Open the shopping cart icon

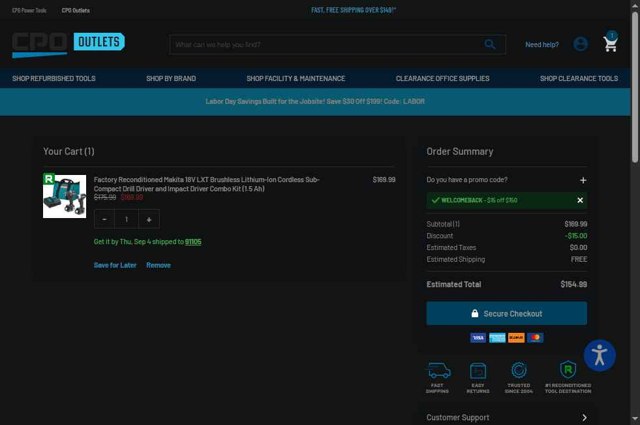[610, 42]
